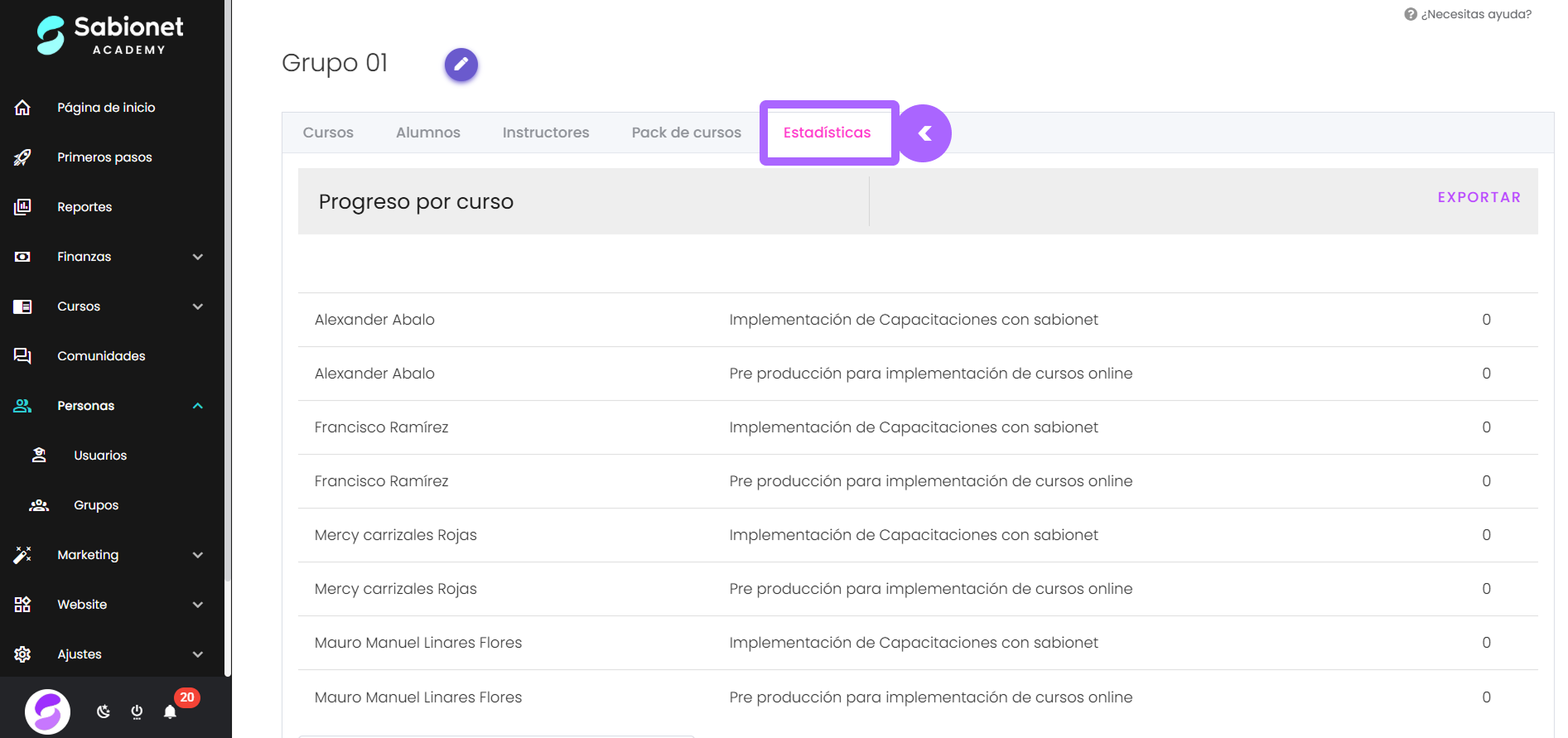Switch to the Alumnos tab

click(428, 133)
